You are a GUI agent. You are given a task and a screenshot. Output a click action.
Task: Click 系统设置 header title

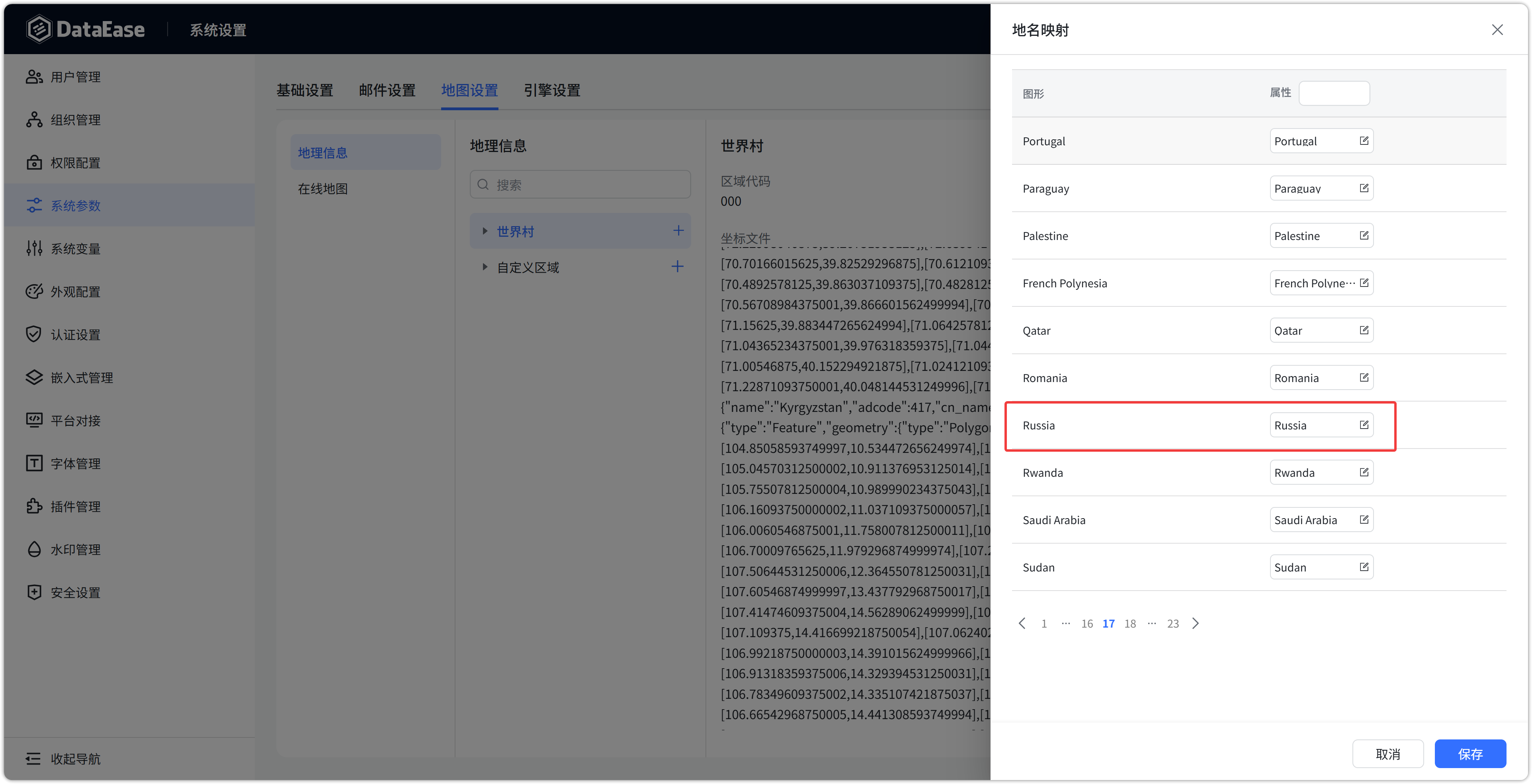pos(218,30)
